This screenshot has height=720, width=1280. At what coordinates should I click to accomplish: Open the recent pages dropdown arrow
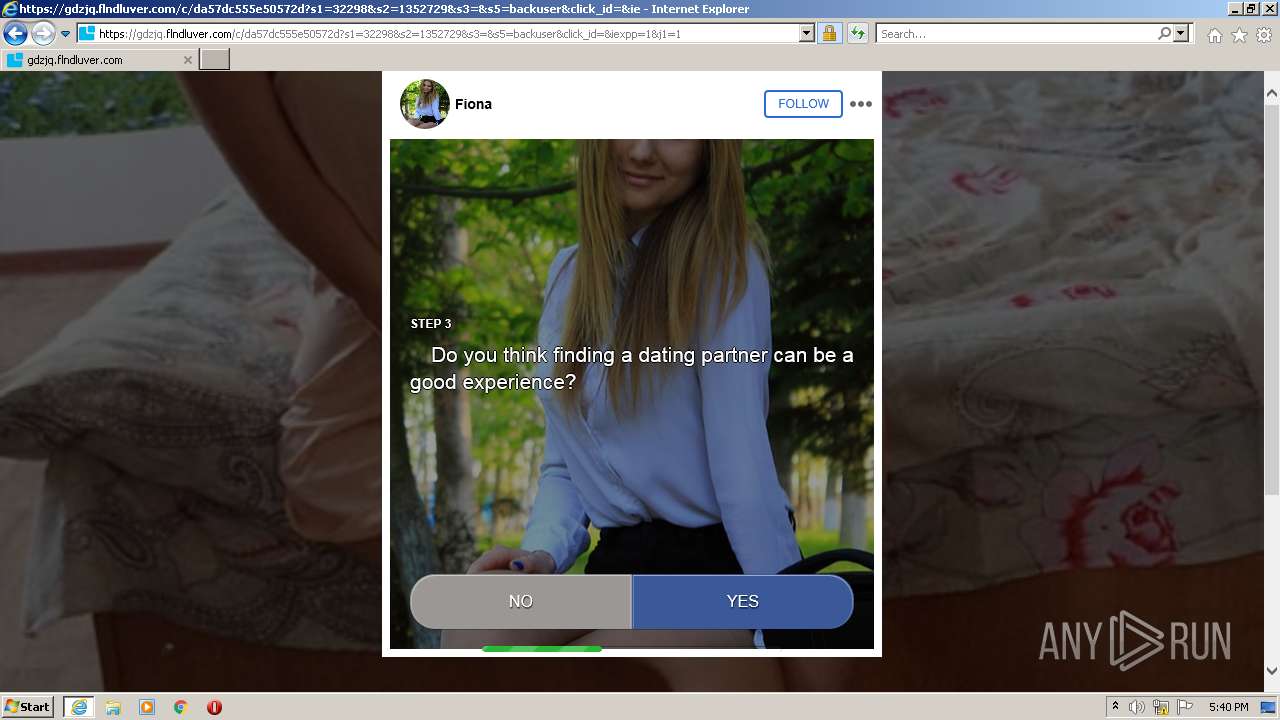[x=66, y=34]
